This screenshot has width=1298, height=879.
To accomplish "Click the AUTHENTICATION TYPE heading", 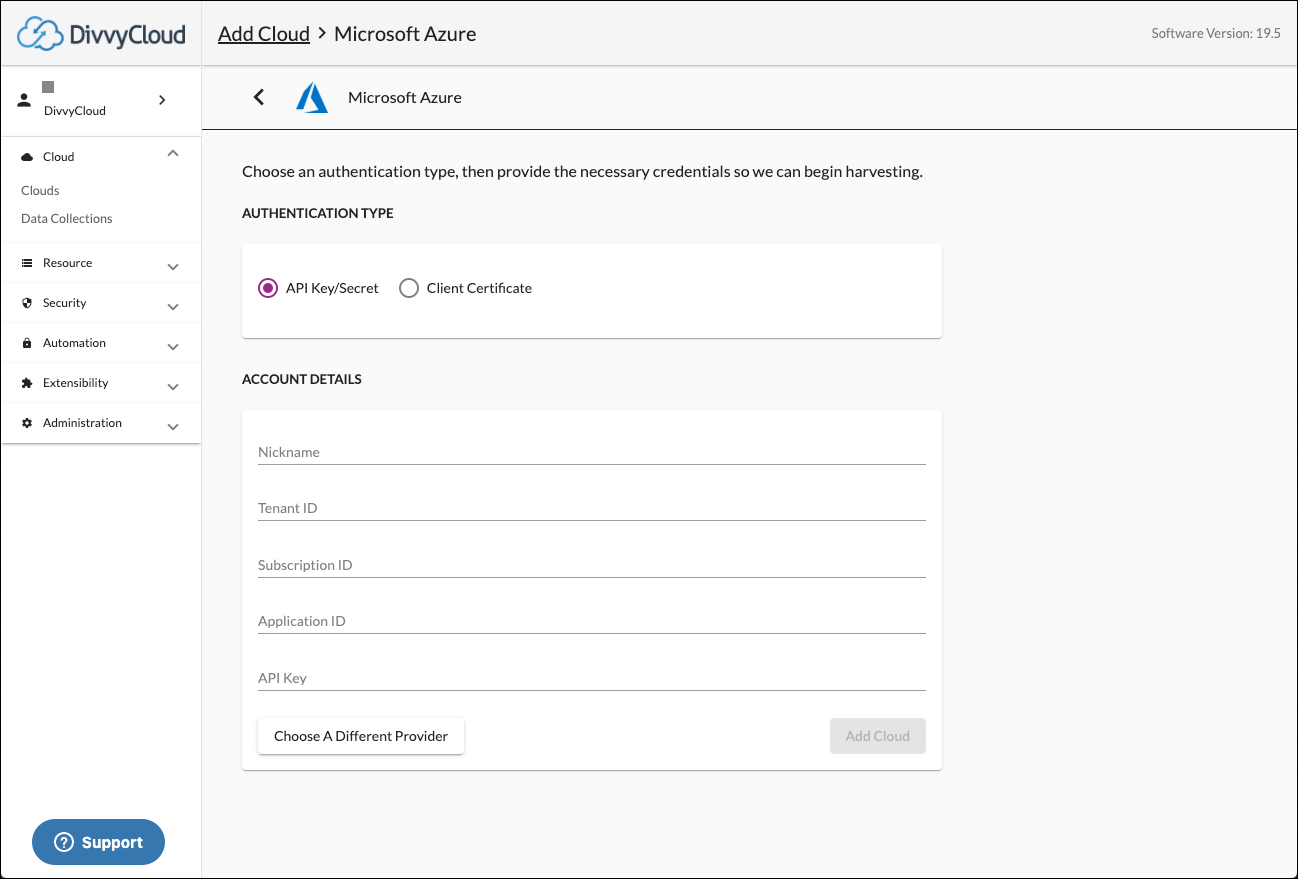I will pos(318,213).
